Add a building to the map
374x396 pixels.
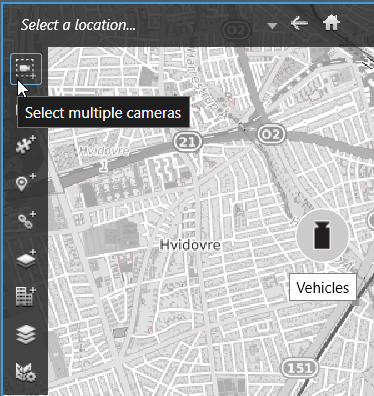coord(26,296)
